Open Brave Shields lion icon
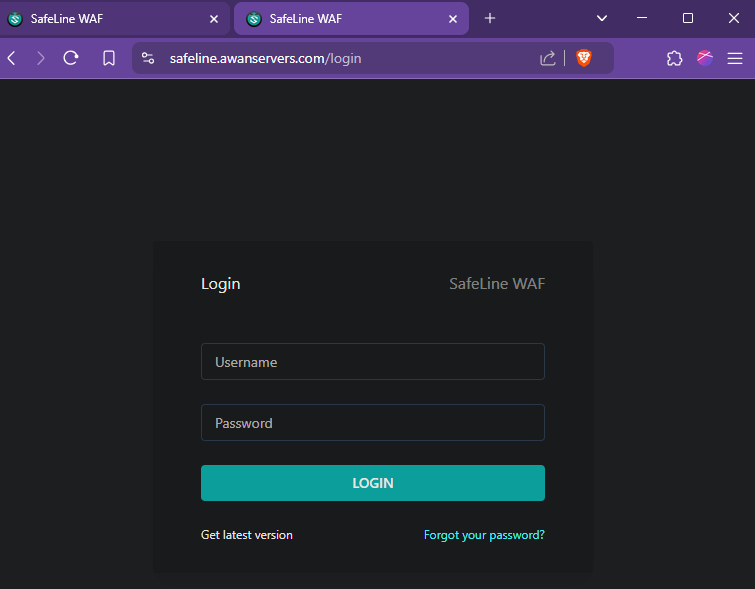This screenshot has height=589, width=755. (584, 58)
